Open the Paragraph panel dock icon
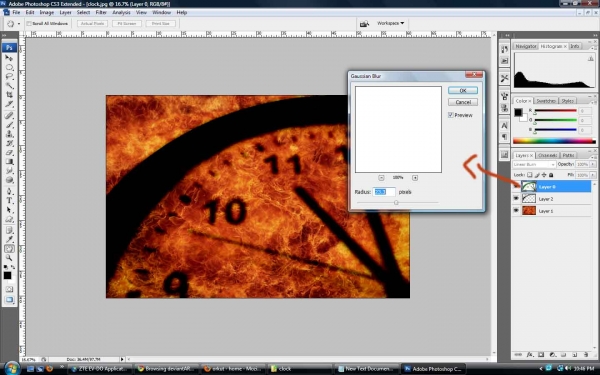600x375 pixels. [504, 137]
